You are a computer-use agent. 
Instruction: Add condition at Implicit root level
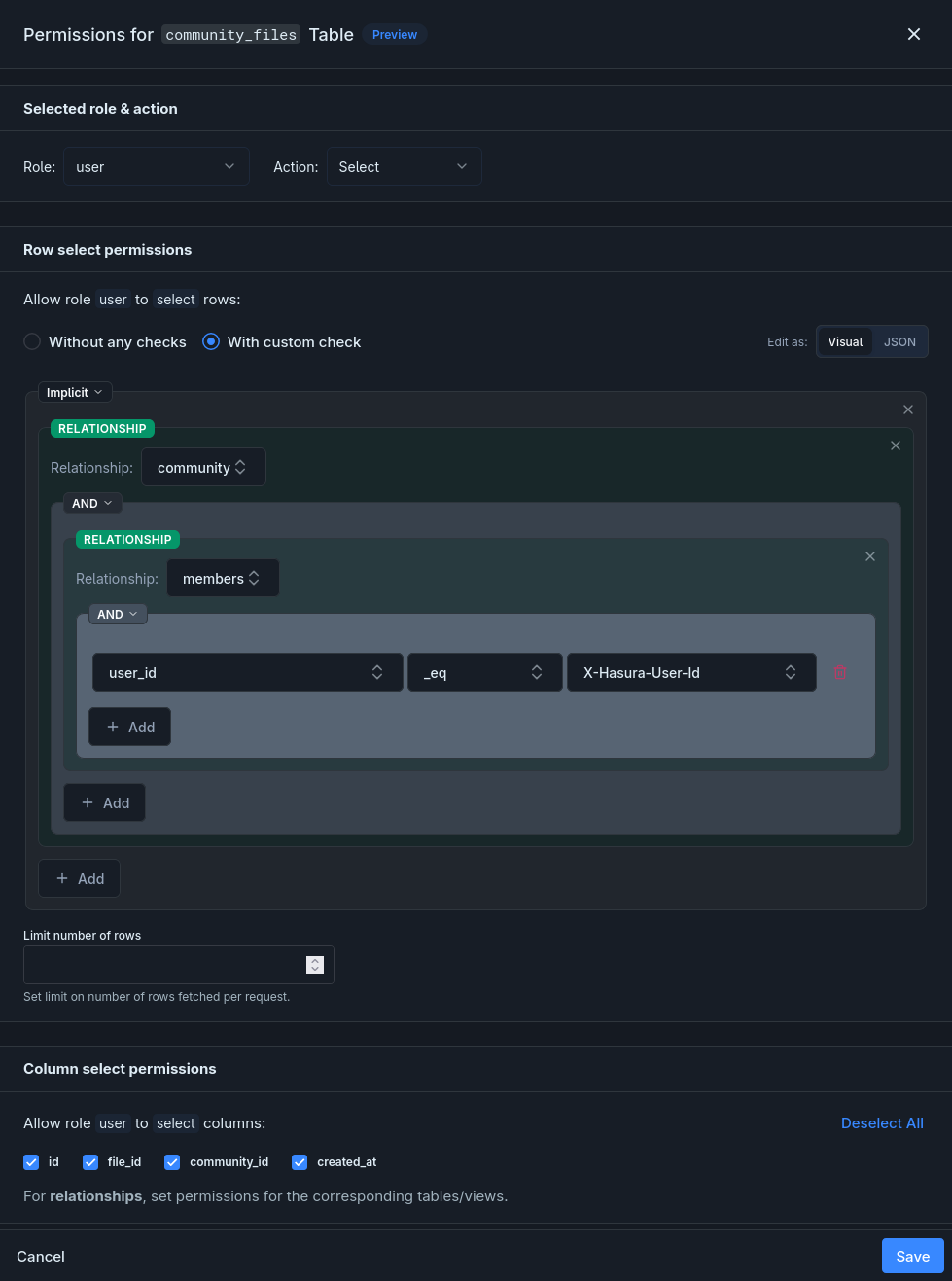79,878
